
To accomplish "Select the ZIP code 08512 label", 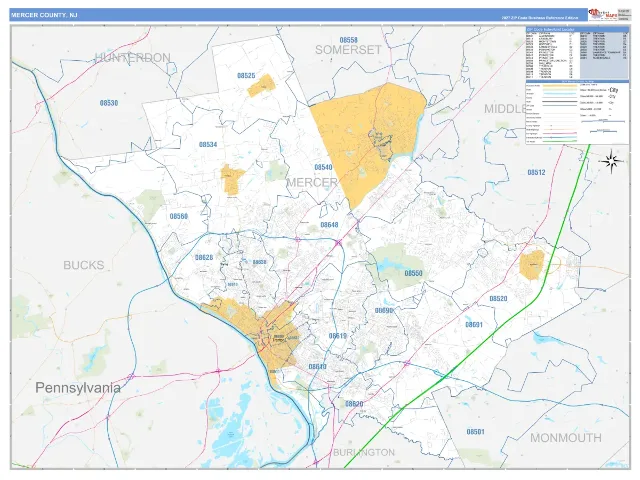I will [x=536, y=172].
